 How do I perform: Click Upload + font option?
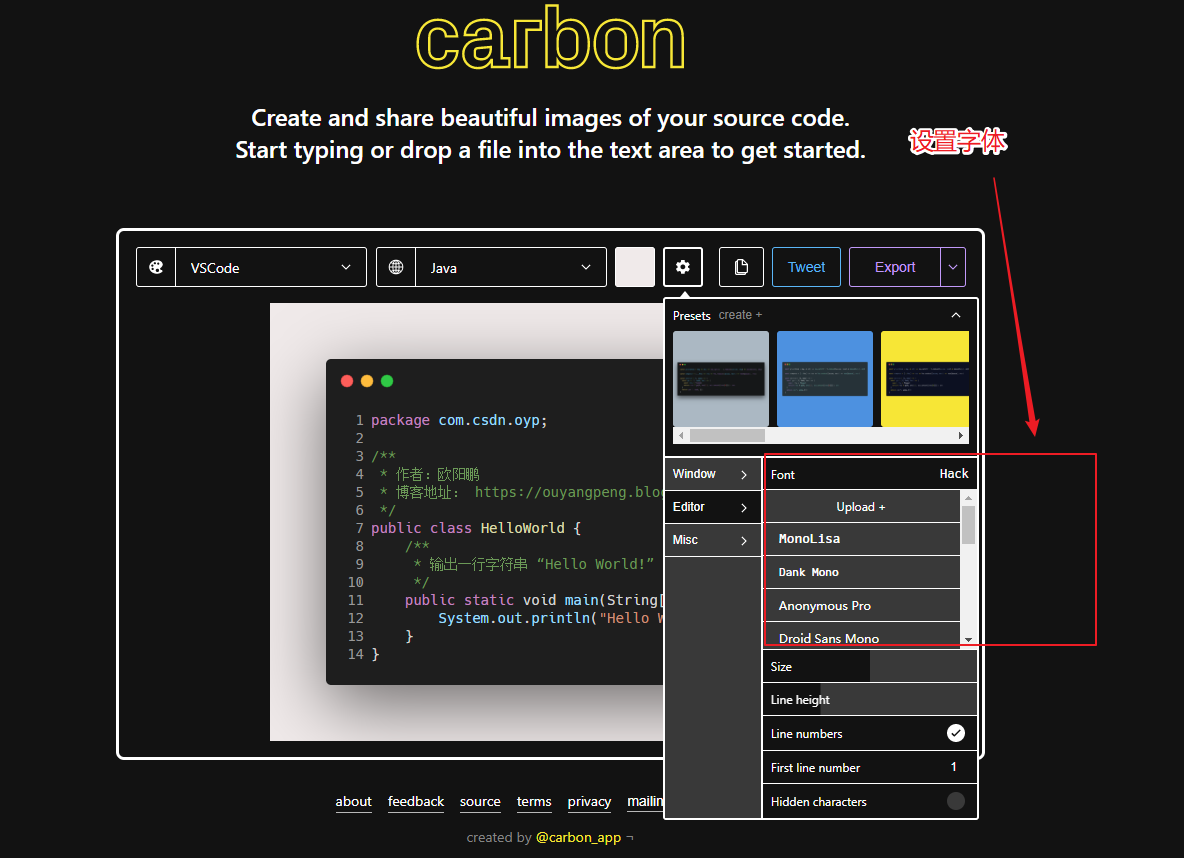point(861,508)
